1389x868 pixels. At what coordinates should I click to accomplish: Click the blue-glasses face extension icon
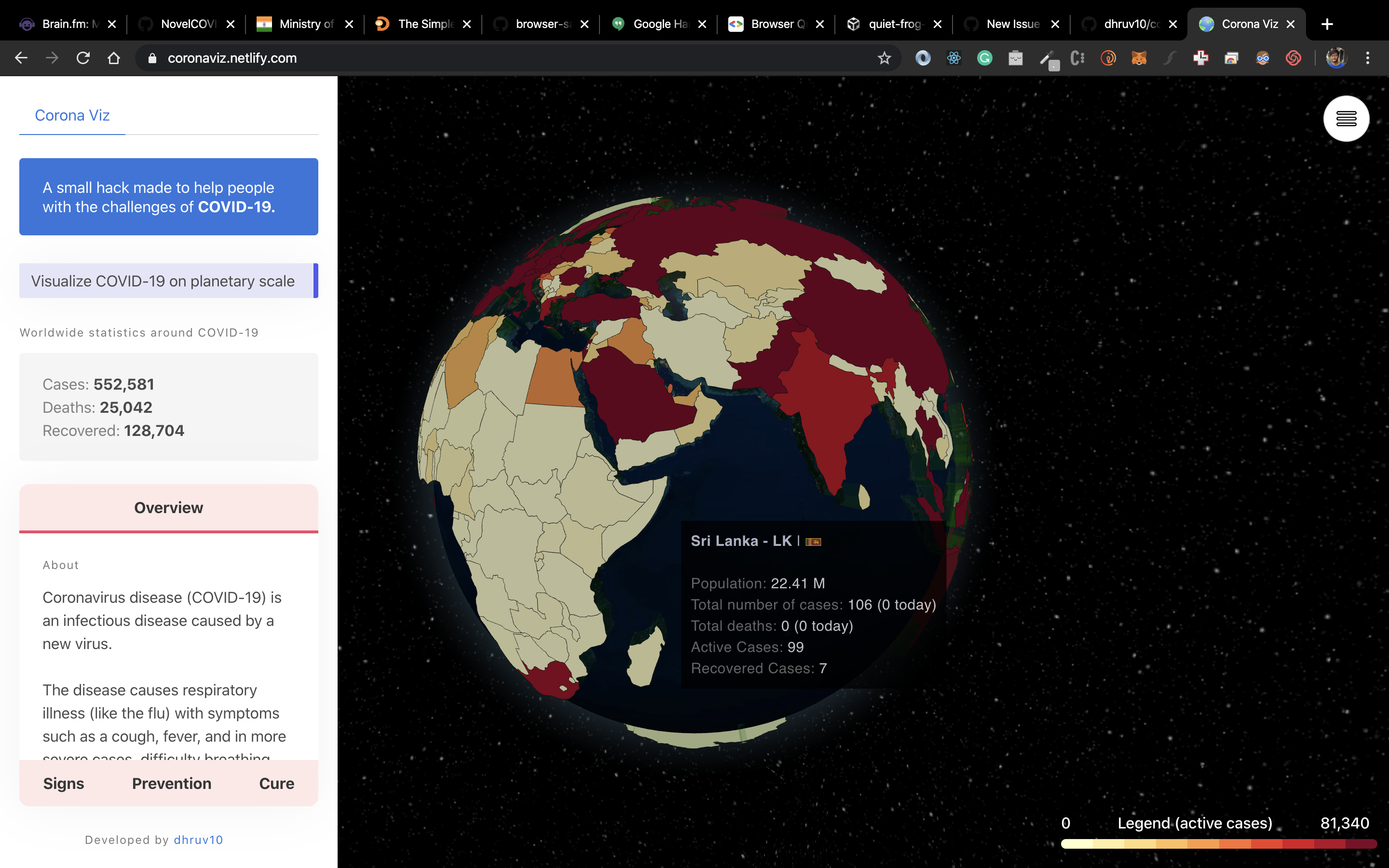[x=1263, y=58]
